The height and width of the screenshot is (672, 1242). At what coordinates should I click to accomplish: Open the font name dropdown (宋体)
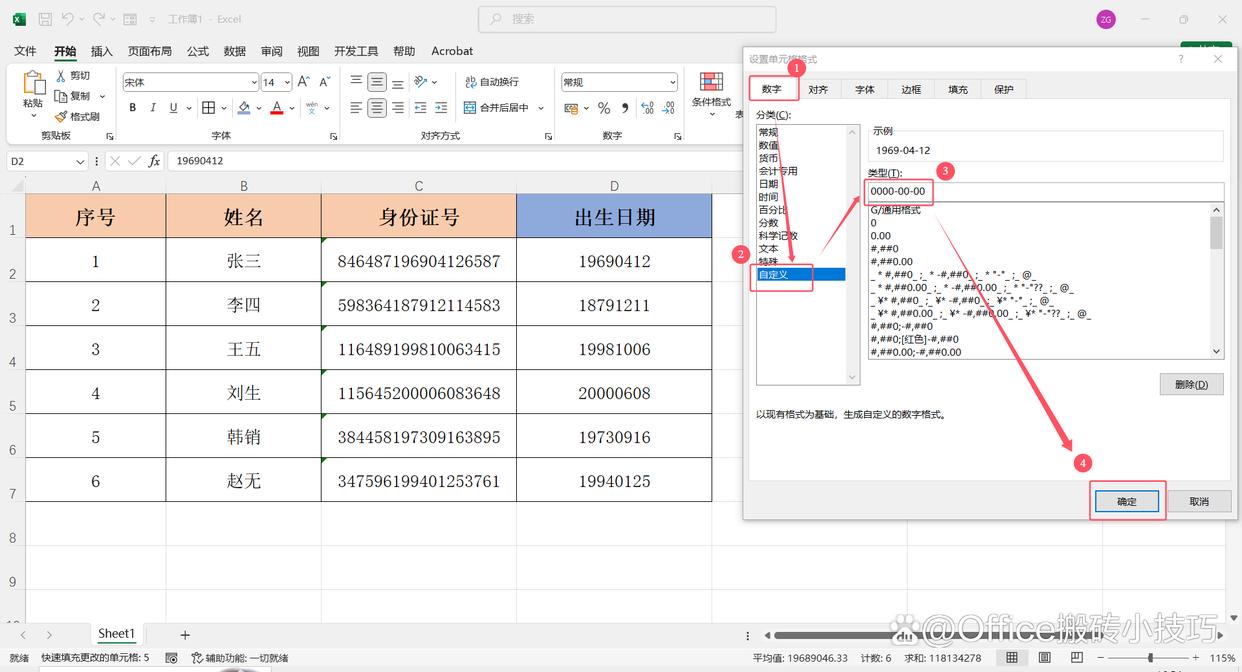(x=254, y=82)
